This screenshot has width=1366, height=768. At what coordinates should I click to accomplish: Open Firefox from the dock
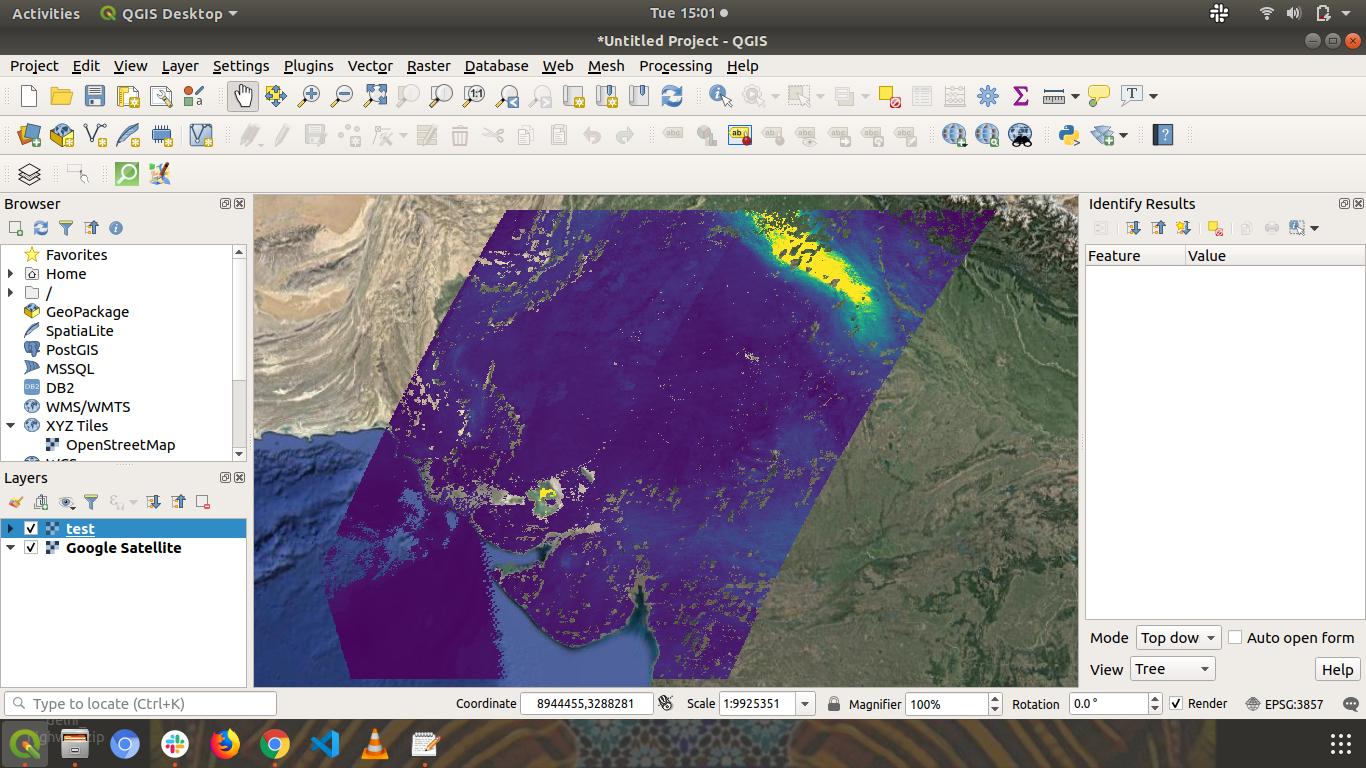(225, 744)
